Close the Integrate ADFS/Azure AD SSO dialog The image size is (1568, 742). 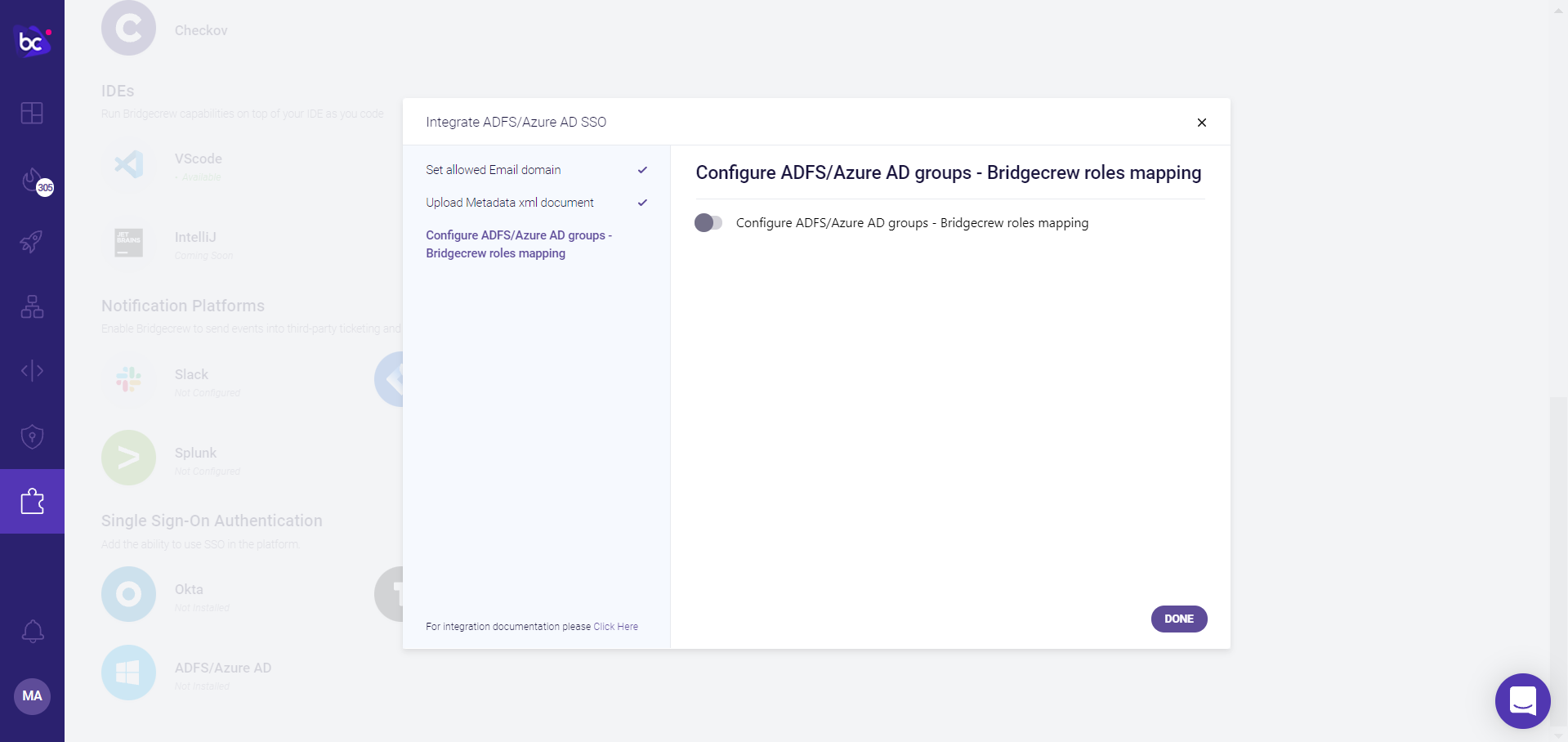[x=1201, y=123]
